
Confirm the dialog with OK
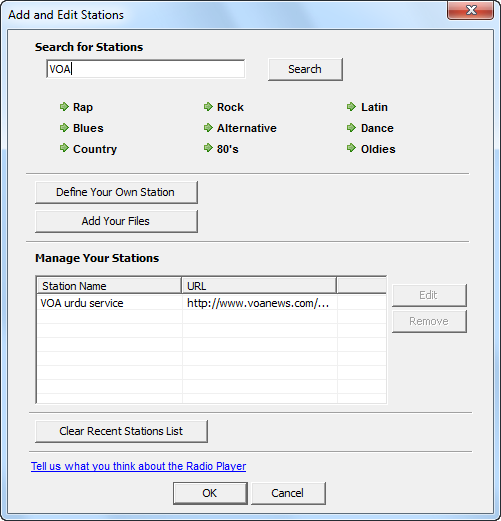[x=210, y=493]
